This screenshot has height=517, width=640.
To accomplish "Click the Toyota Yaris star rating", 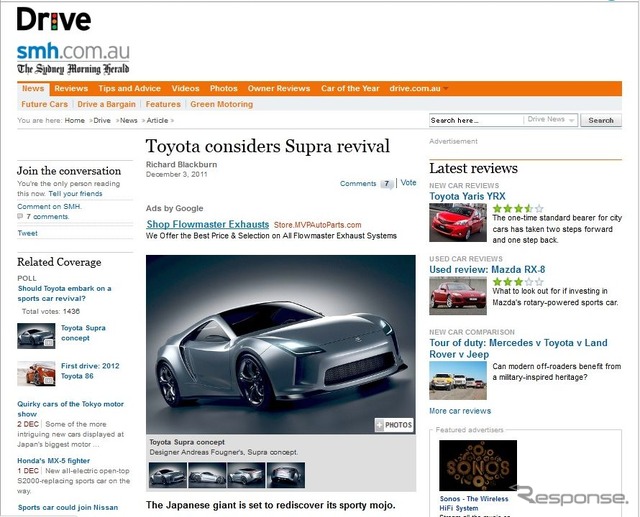I will tap(518, 209).
